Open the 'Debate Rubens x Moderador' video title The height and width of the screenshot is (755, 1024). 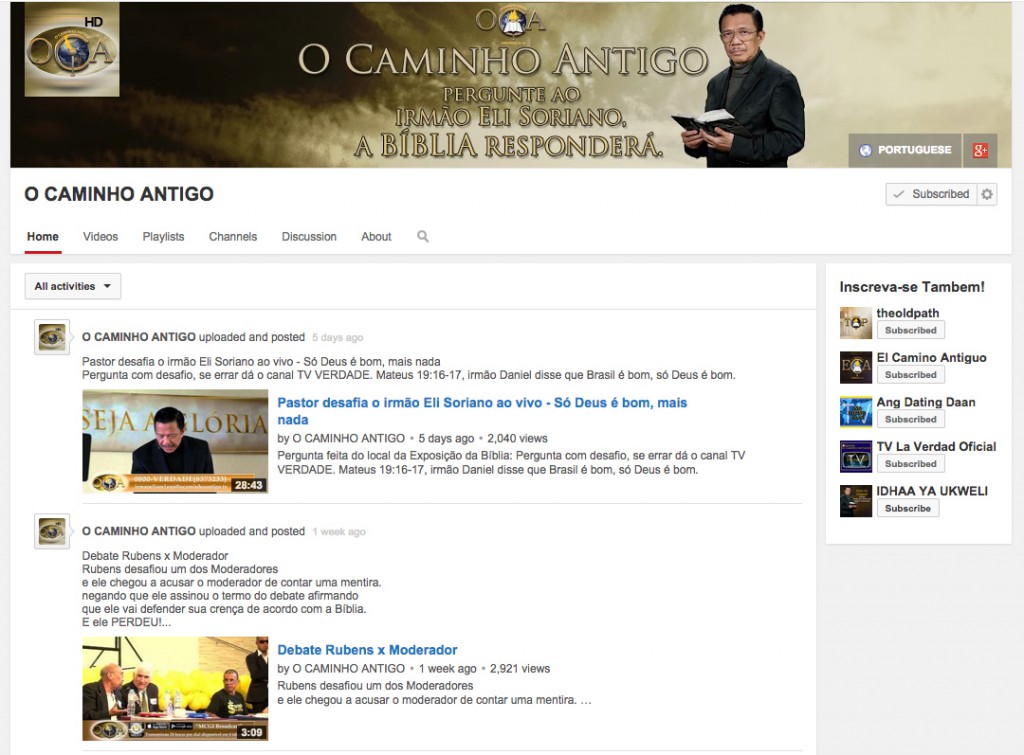click(367, 650)
